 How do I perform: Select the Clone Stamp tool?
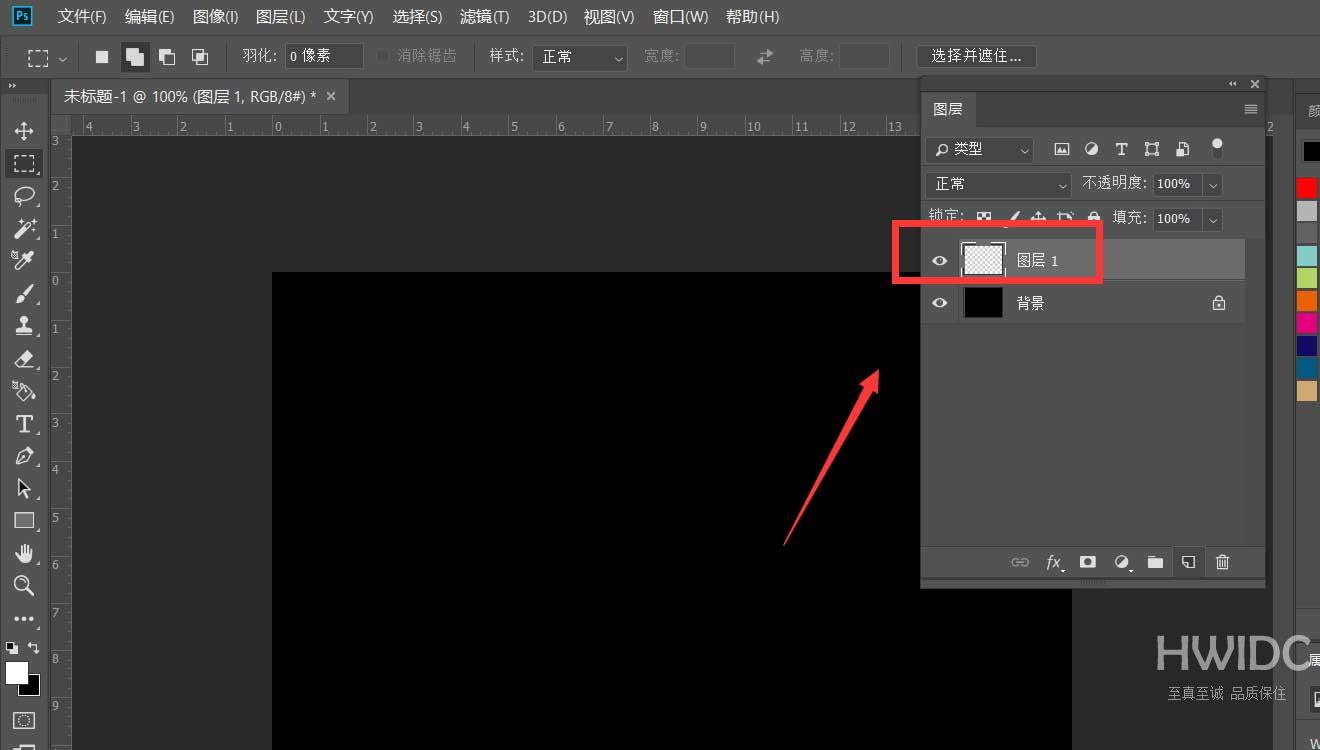pyautogui.click(x=24, y=326)
